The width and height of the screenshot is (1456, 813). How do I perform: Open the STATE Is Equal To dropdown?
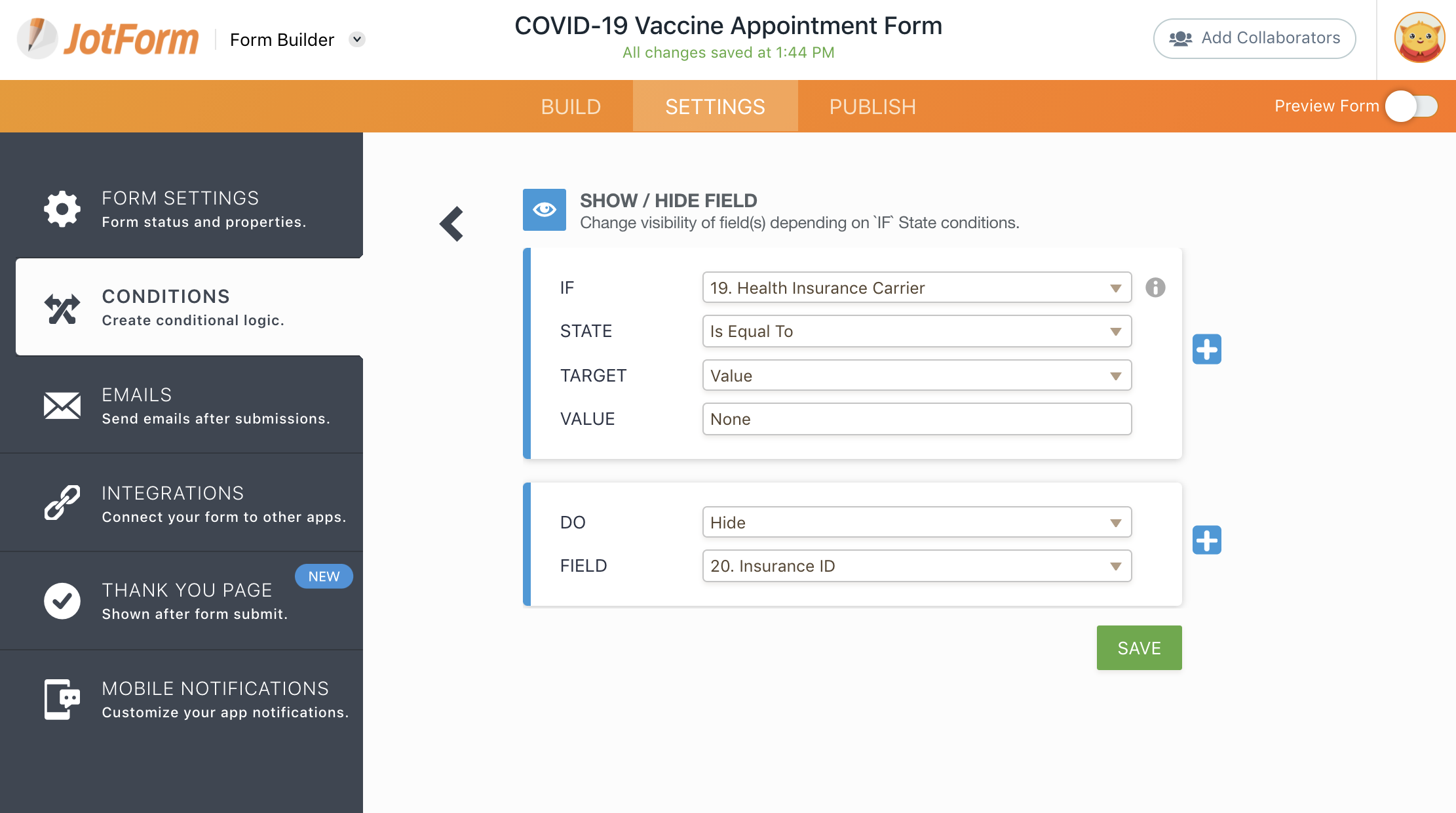[916, 331]
